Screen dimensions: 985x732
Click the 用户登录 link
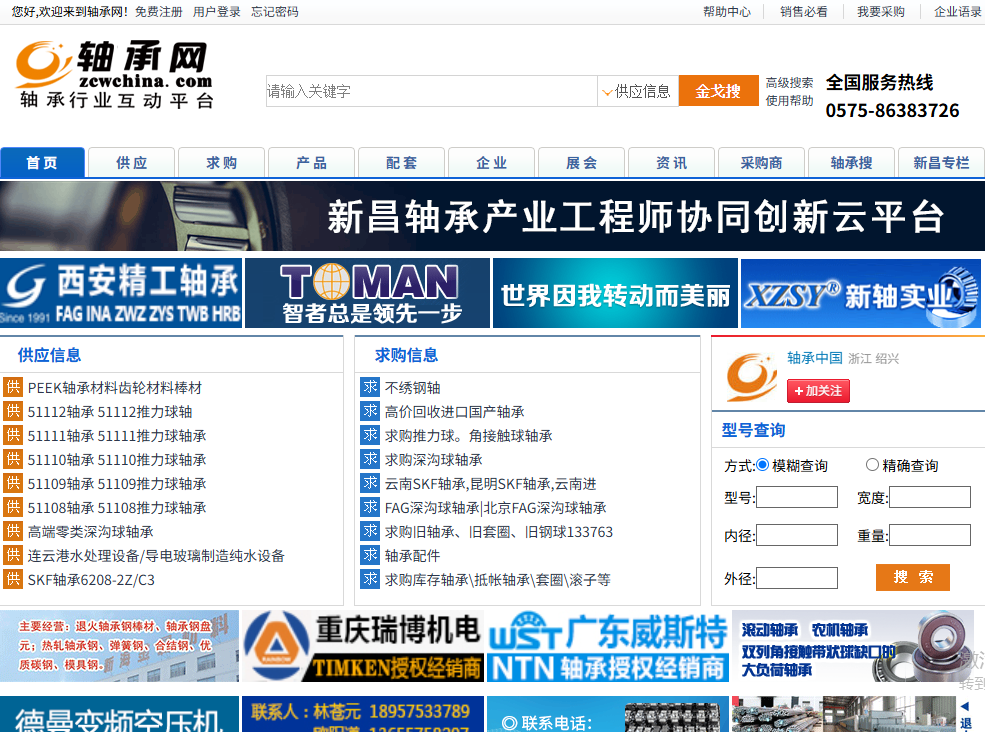click(x=217, y=11)
